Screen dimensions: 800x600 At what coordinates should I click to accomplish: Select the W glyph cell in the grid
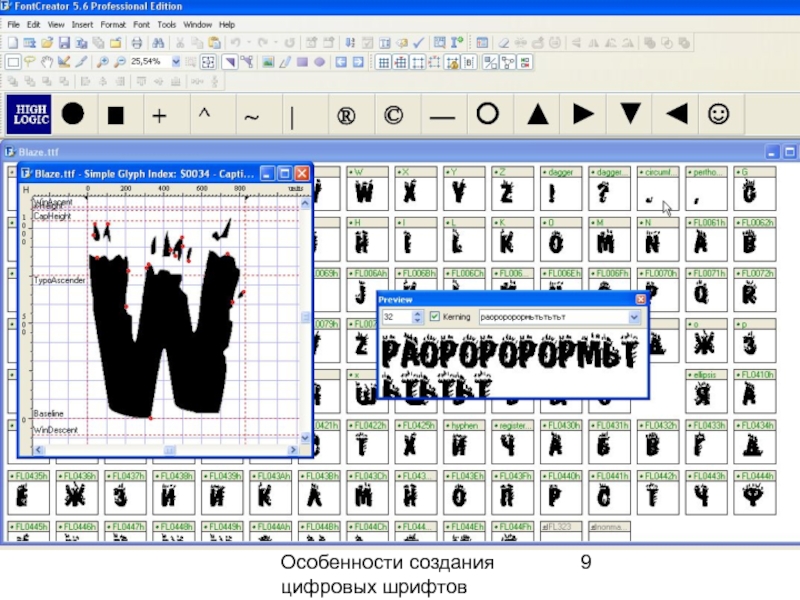coord(364,190)
